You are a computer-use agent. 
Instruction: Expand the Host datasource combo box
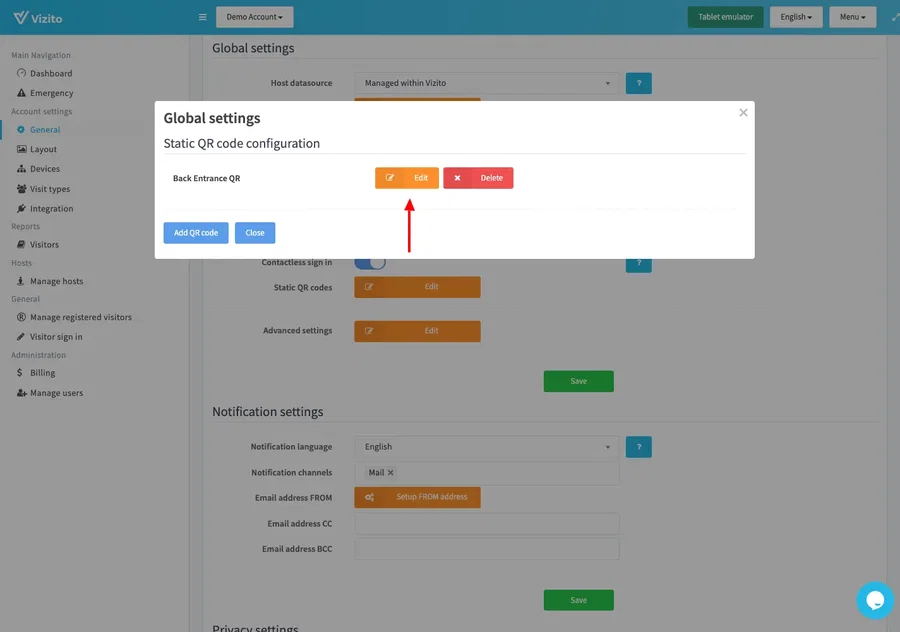(486, 83)
